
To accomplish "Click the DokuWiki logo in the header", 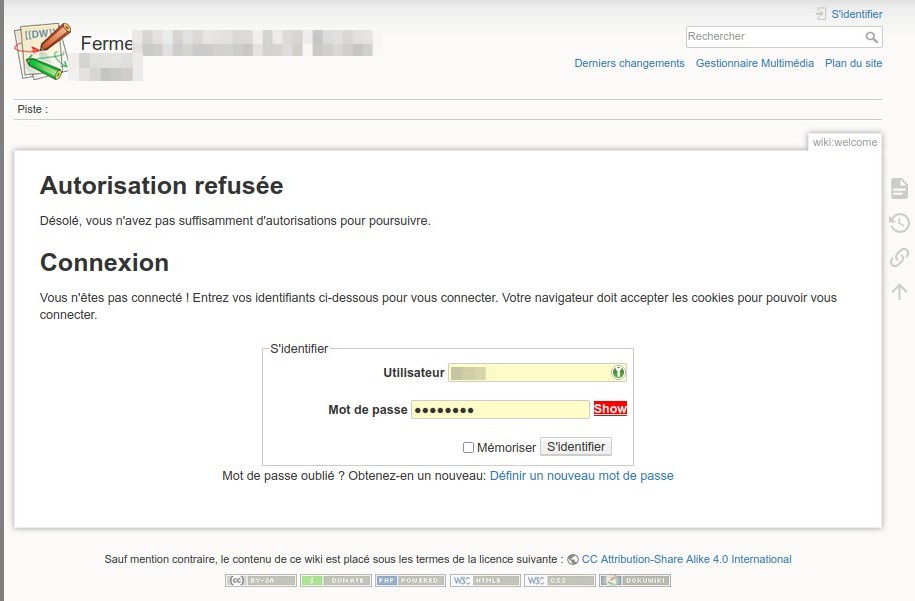I will [x=43, y=50].
